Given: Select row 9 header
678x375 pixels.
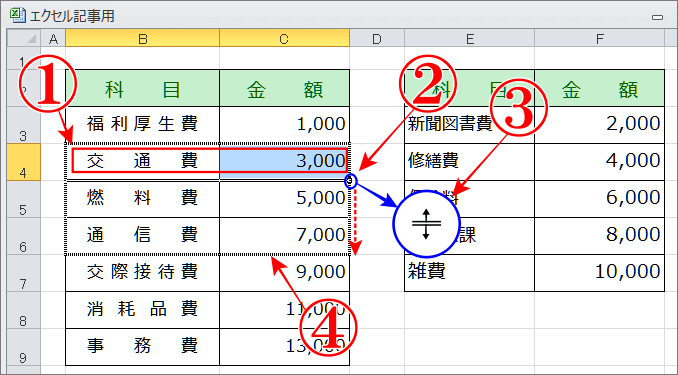Looking at the screenshot, I should [24, 347].
